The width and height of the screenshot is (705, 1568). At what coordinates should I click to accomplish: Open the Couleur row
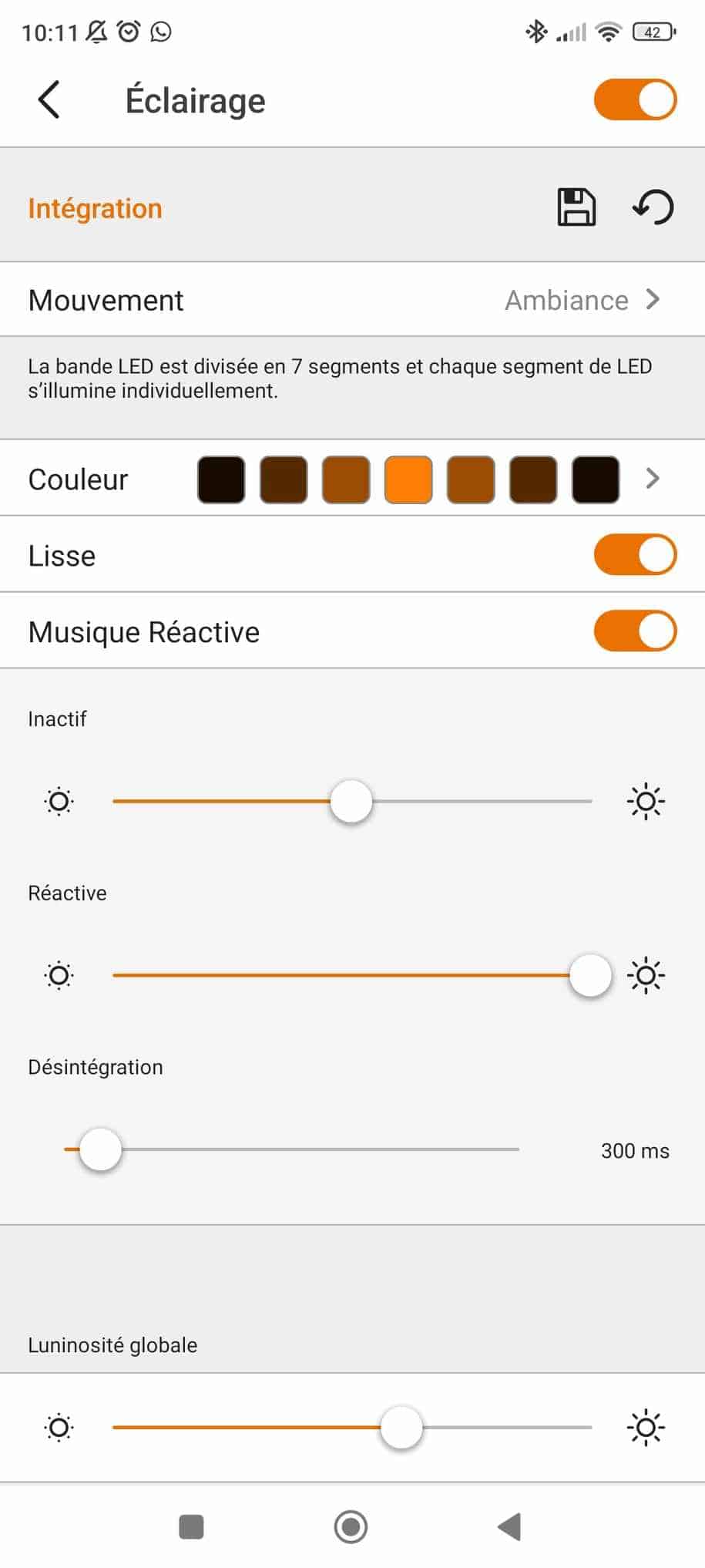tap(79, 479)
